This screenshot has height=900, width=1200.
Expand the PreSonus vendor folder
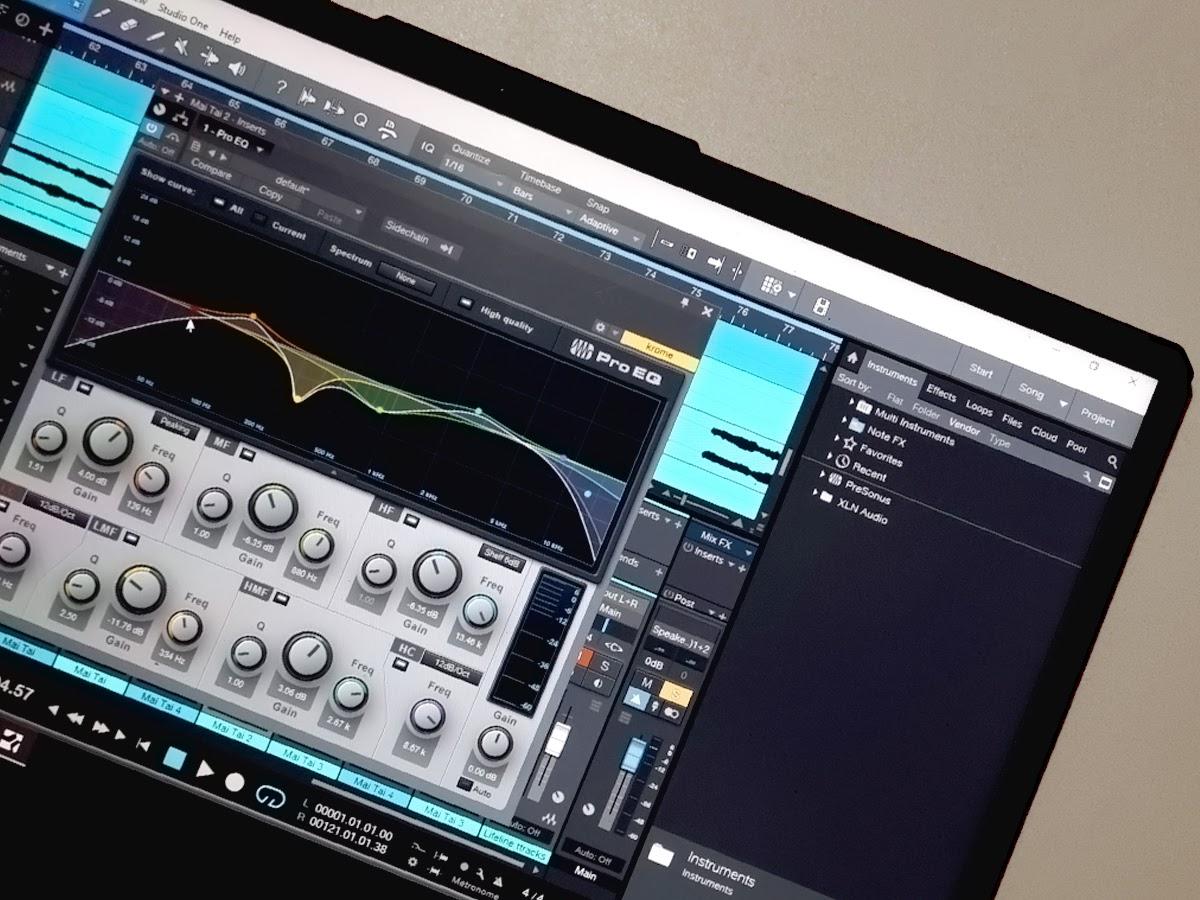pos(821,476)
